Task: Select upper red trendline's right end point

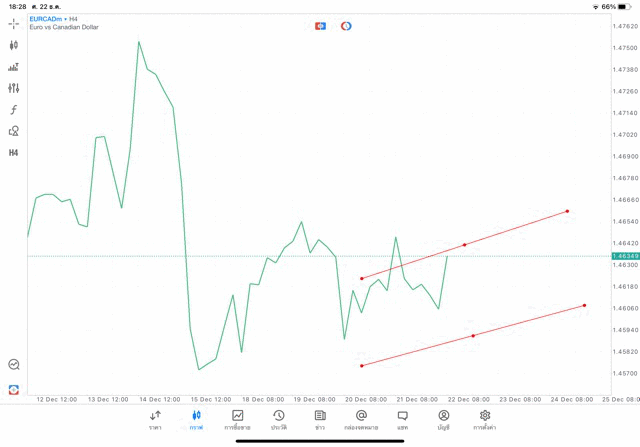Action: [567, 211]
